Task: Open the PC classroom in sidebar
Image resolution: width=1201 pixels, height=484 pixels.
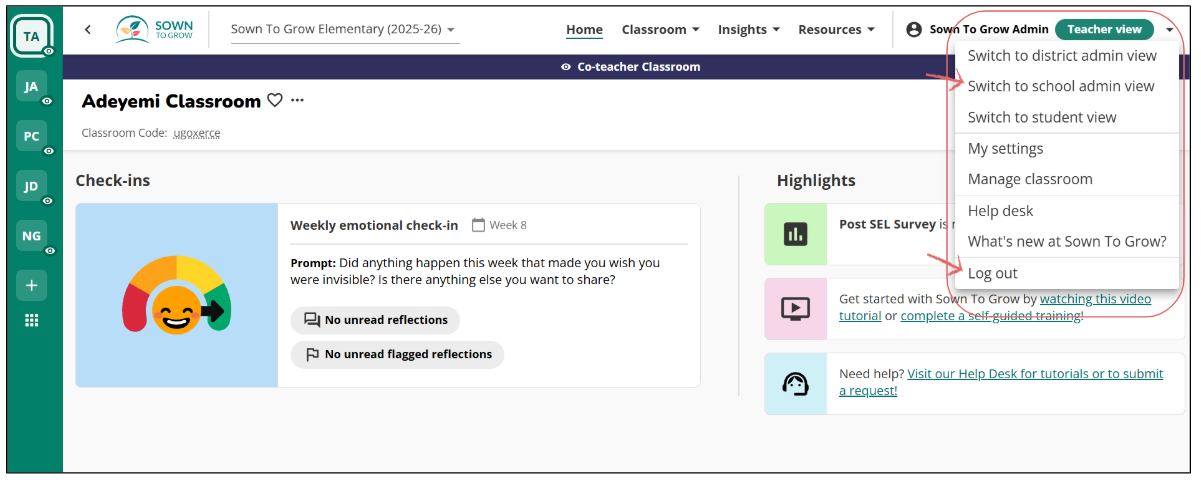Action: click(x=32, y=136)
